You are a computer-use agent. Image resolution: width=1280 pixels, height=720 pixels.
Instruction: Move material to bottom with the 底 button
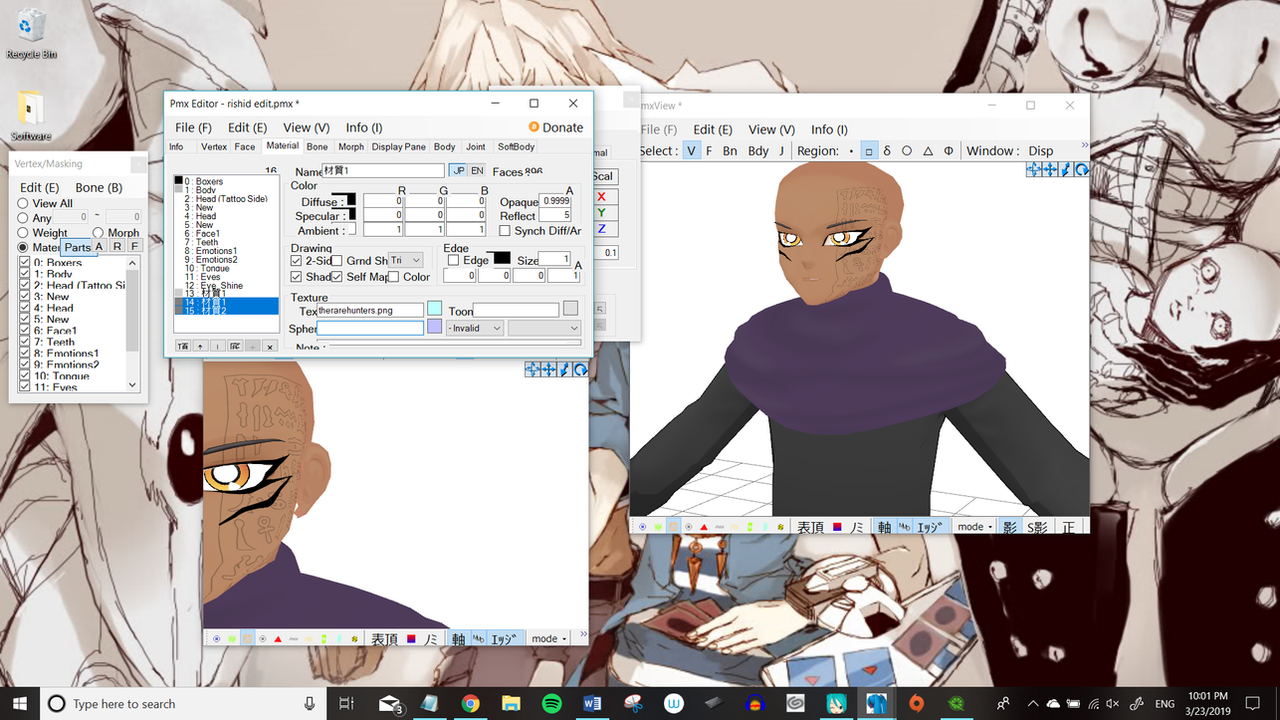pyautogui.click(x=235, y=346)
